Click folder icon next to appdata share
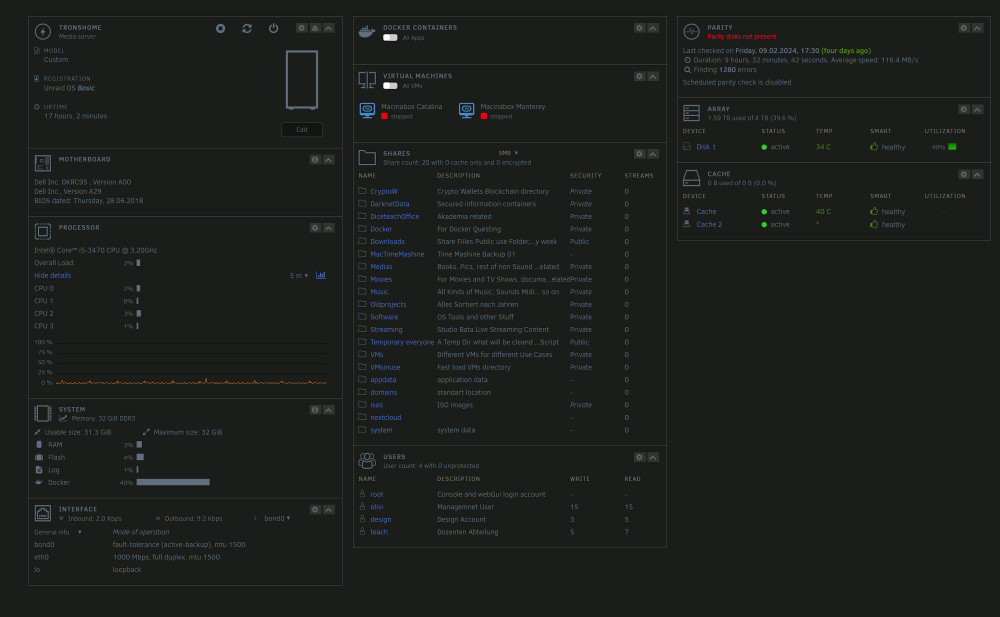 (362, 379)
